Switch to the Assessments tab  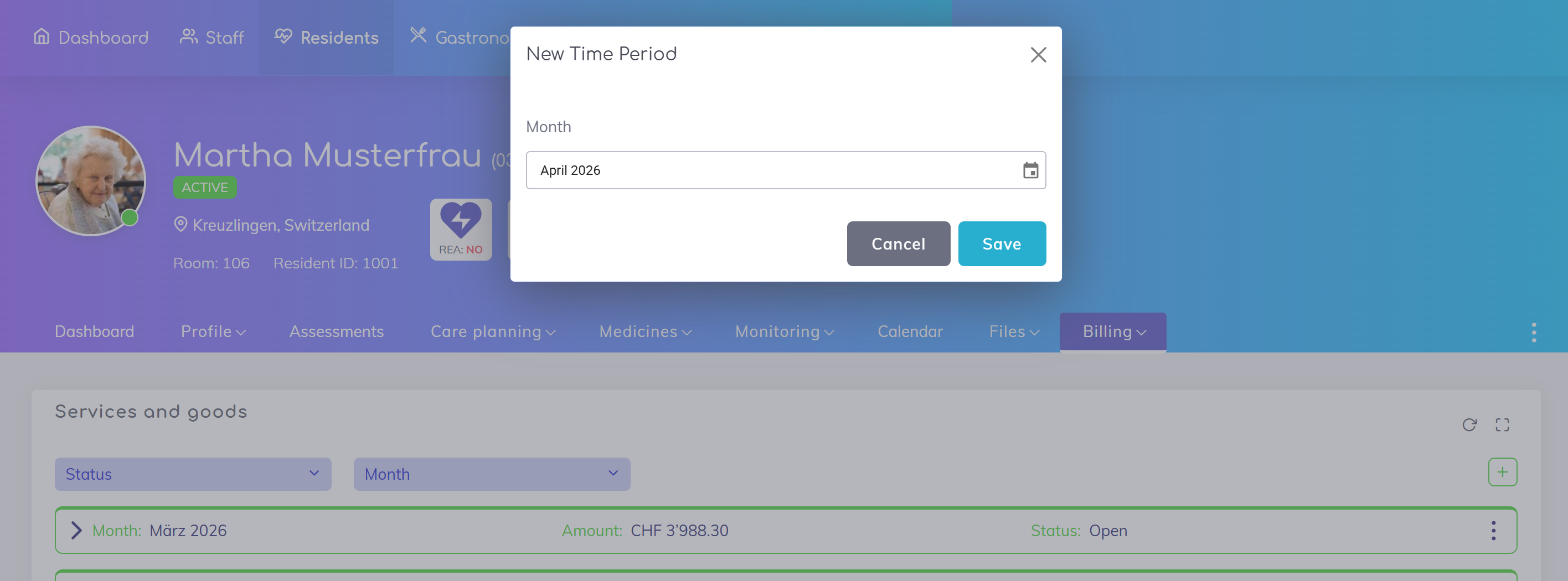pos(336,331)
